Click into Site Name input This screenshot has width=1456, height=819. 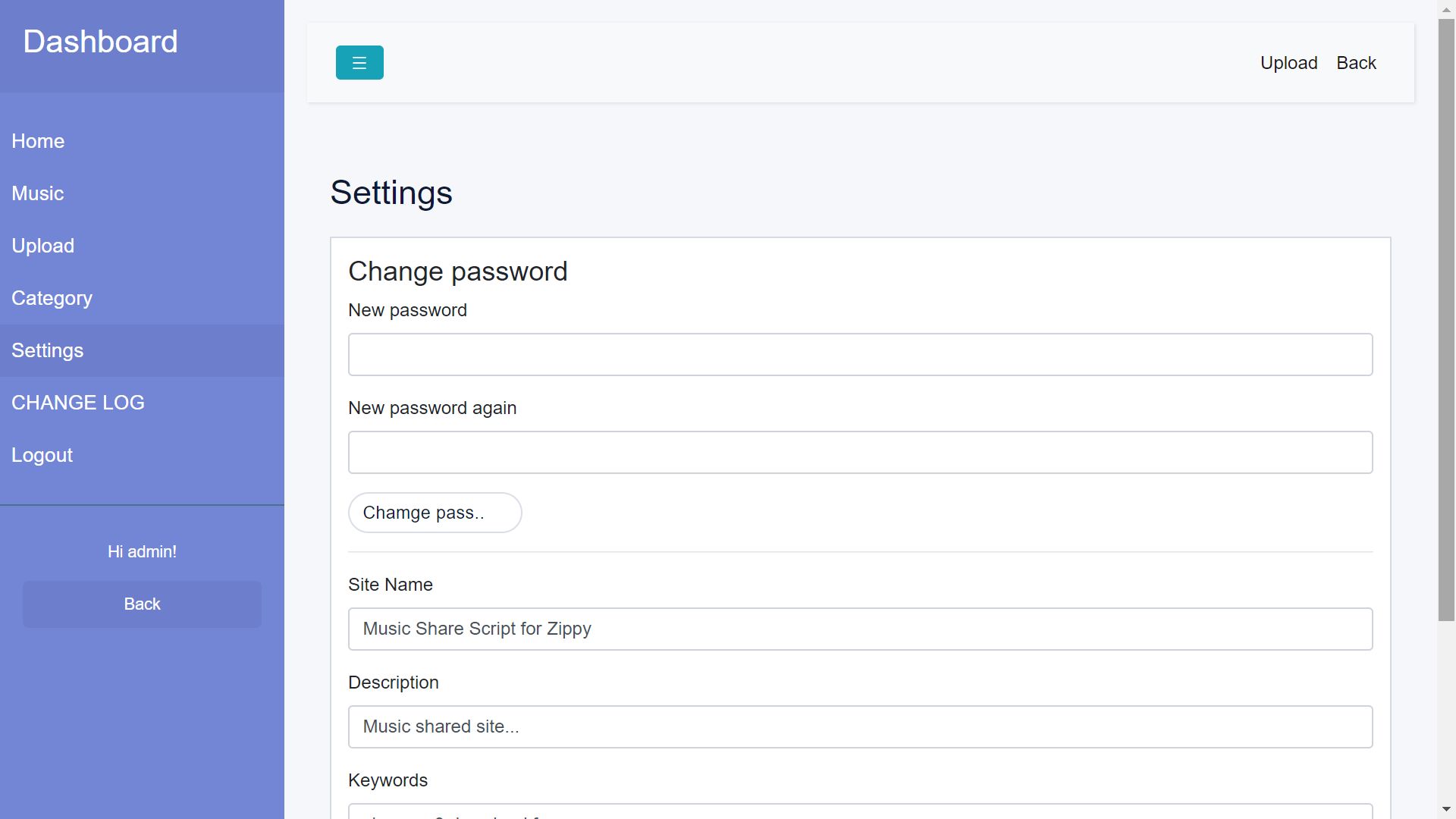[860, 629]
